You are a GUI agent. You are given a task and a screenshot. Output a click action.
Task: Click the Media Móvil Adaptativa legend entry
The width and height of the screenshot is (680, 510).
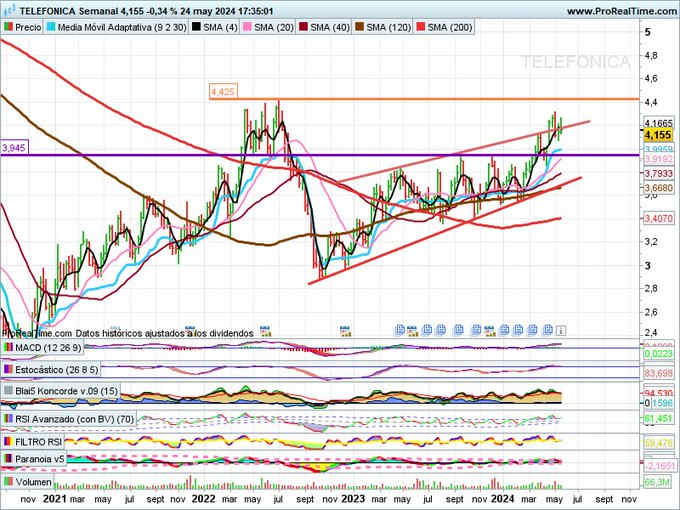click(117, 27)
